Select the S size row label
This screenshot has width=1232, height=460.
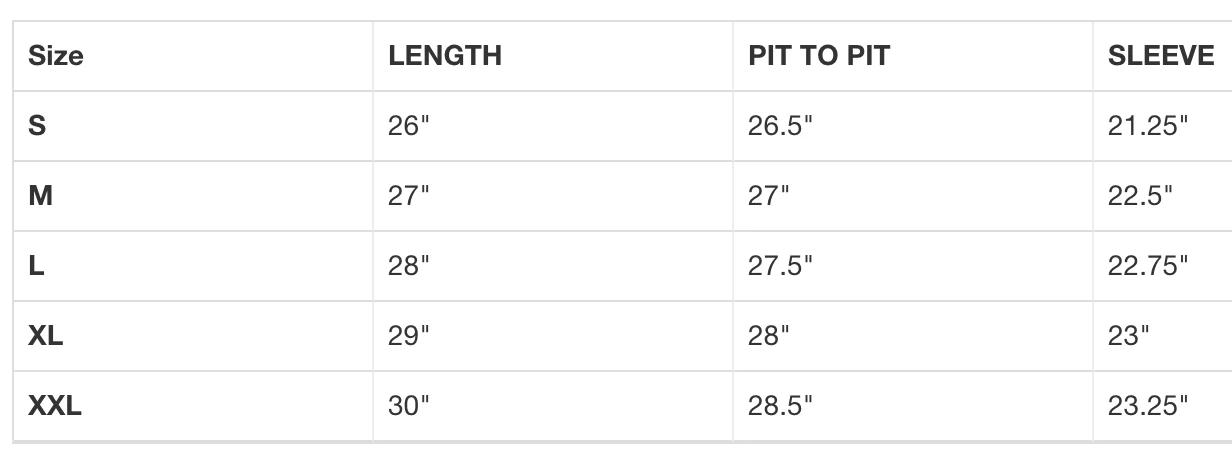coord(37,127)
